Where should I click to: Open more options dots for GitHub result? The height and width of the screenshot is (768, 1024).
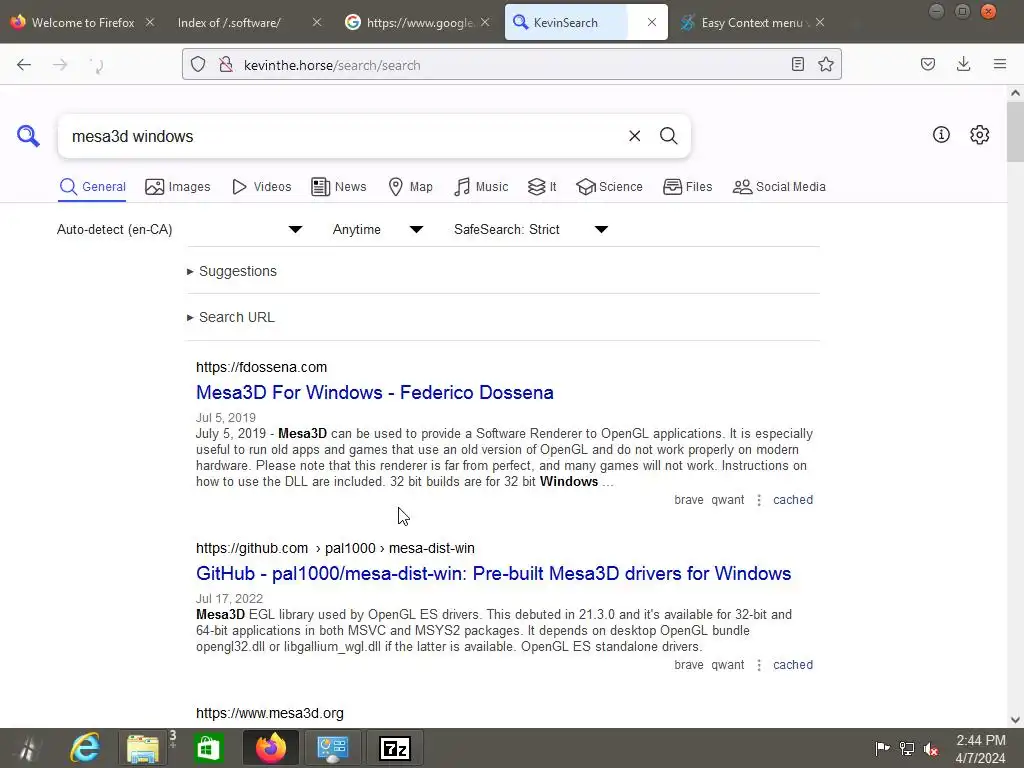[758, 665]
